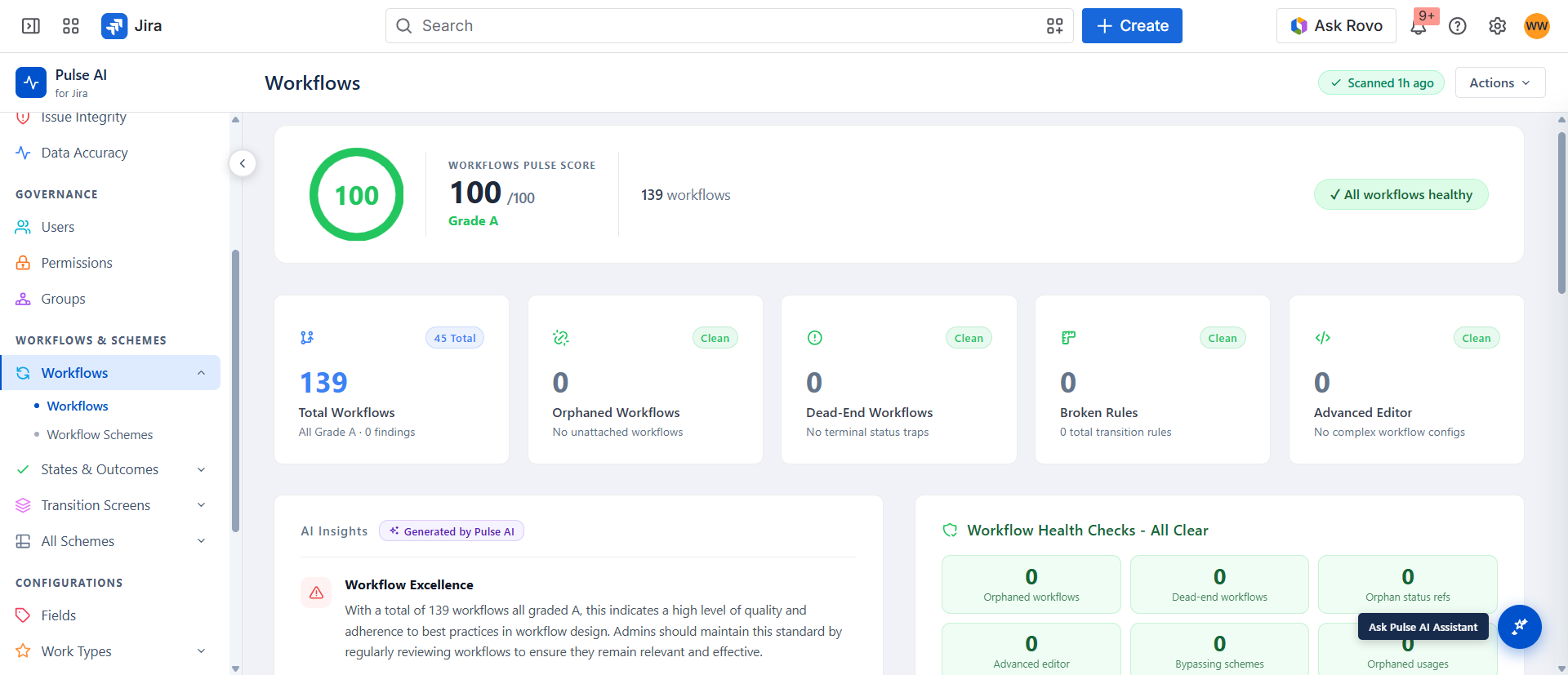Click the Groups icon in sidebar
The height and width of the screenshot is (675, 1568).
coord(23,299)
